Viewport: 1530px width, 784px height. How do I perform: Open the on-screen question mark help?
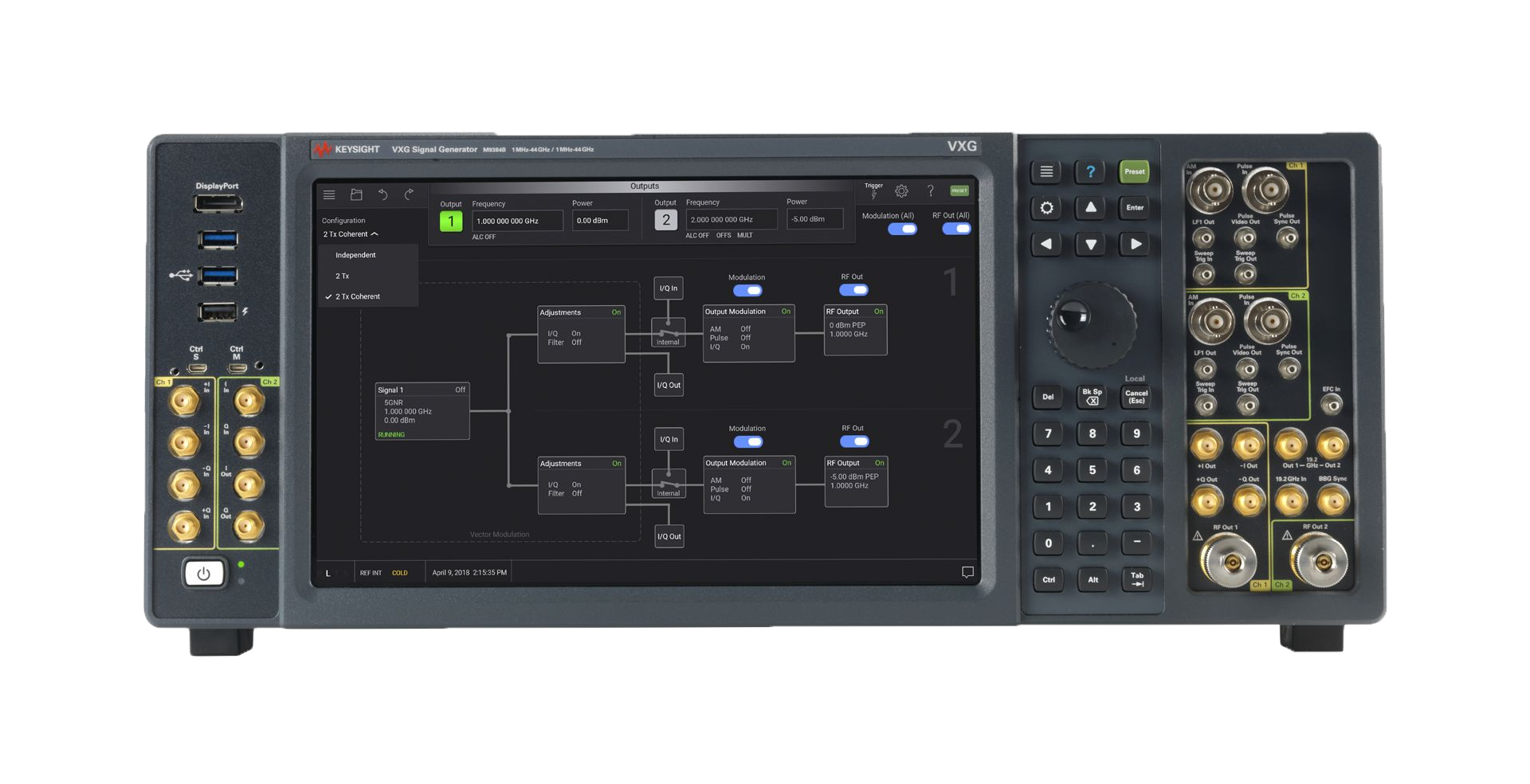[x=930, y=190]
